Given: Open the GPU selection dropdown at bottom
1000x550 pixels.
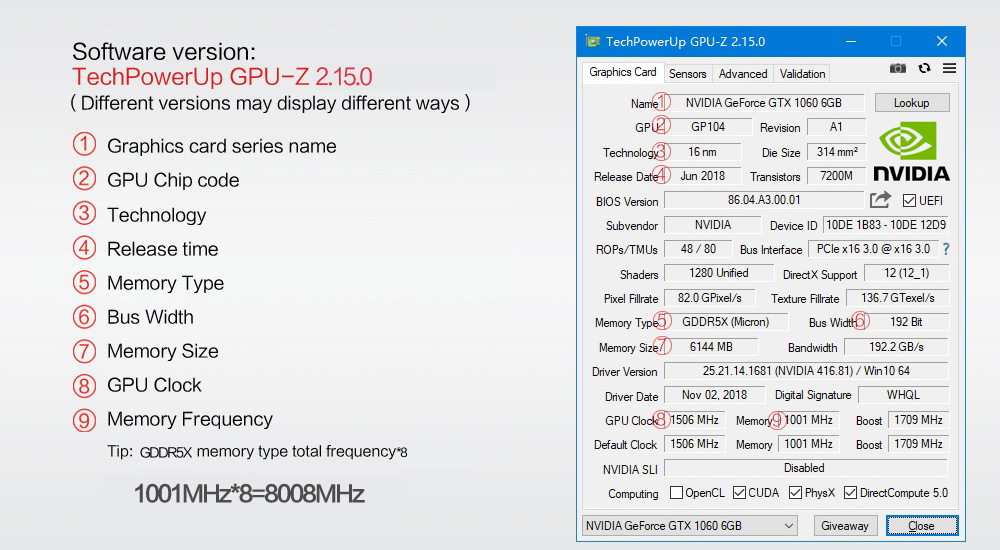Looking at the screenshot, I should [x=690, y=526].
